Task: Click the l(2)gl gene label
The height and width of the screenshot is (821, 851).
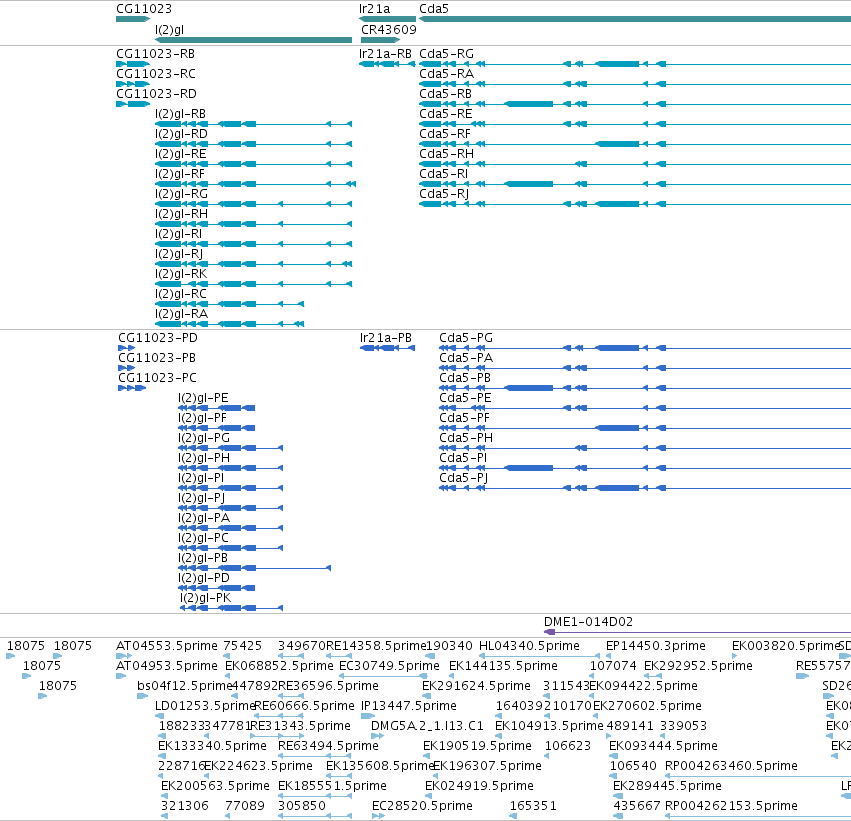Action: pyautogui.click(x=169, y=30)
